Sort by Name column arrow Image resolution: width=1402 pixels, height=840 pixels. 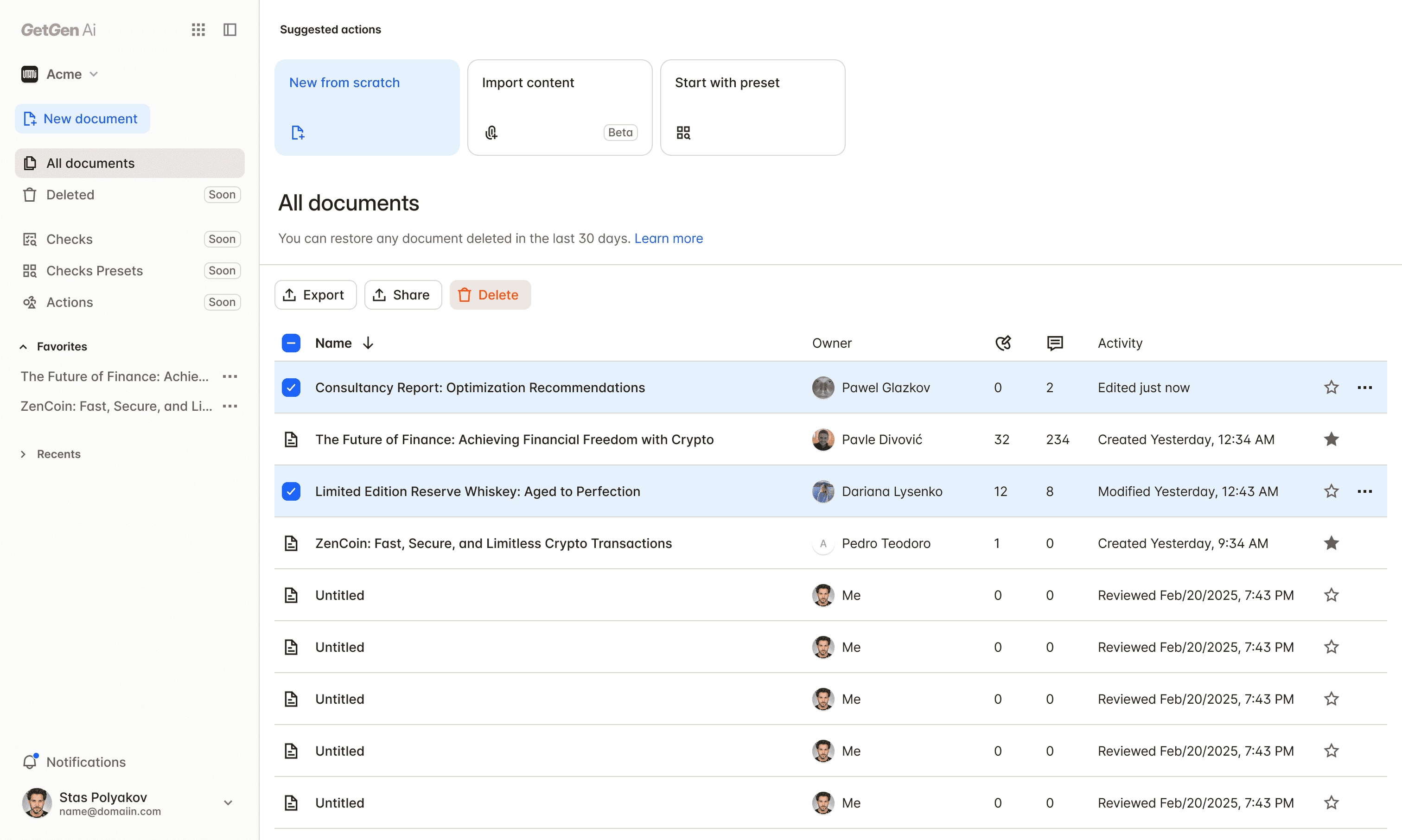pos(368,343)
